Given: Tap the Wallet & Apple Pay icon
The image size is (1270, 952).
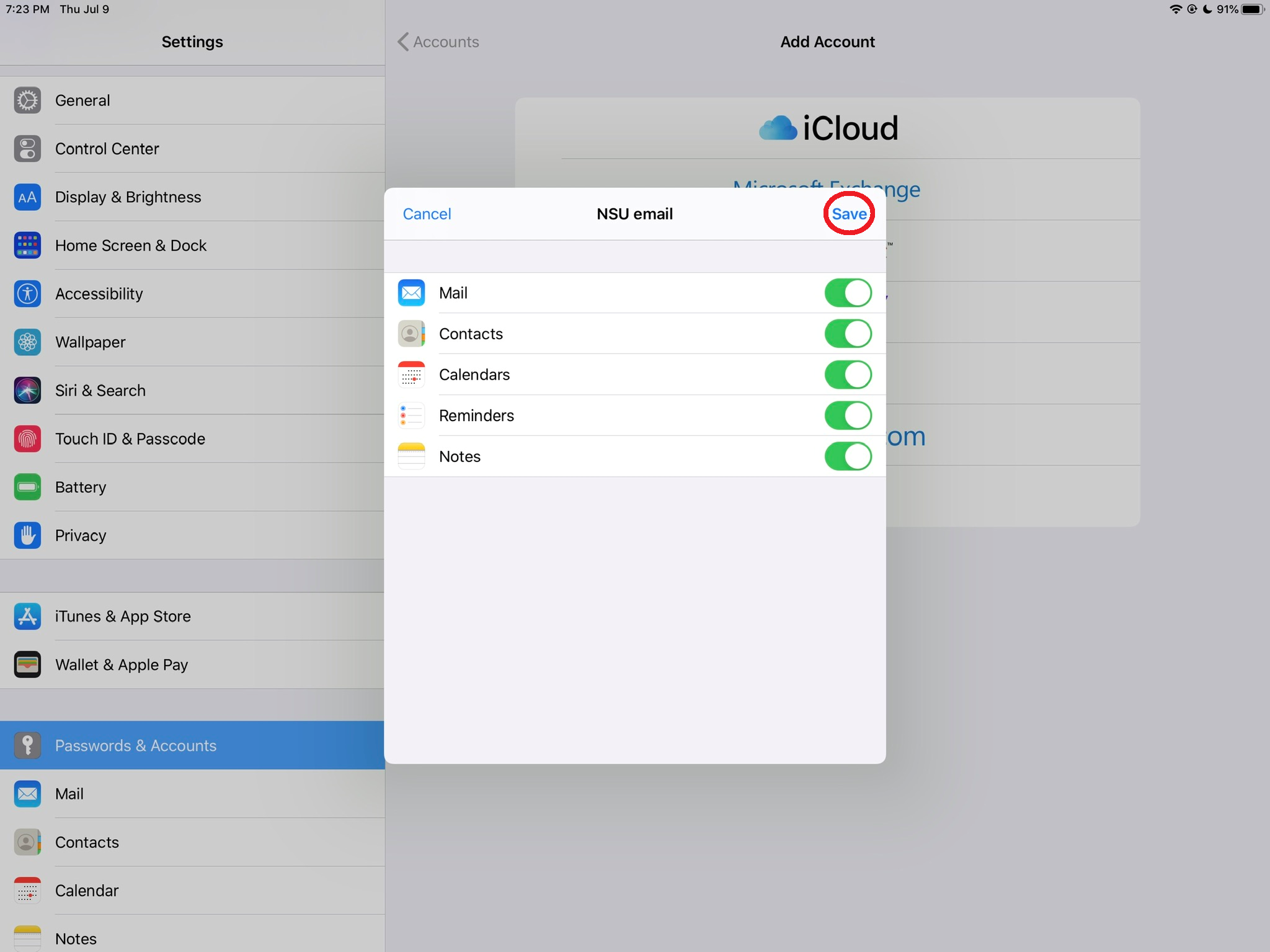Looking at the screenshot, I should click(x=27, y=665).
